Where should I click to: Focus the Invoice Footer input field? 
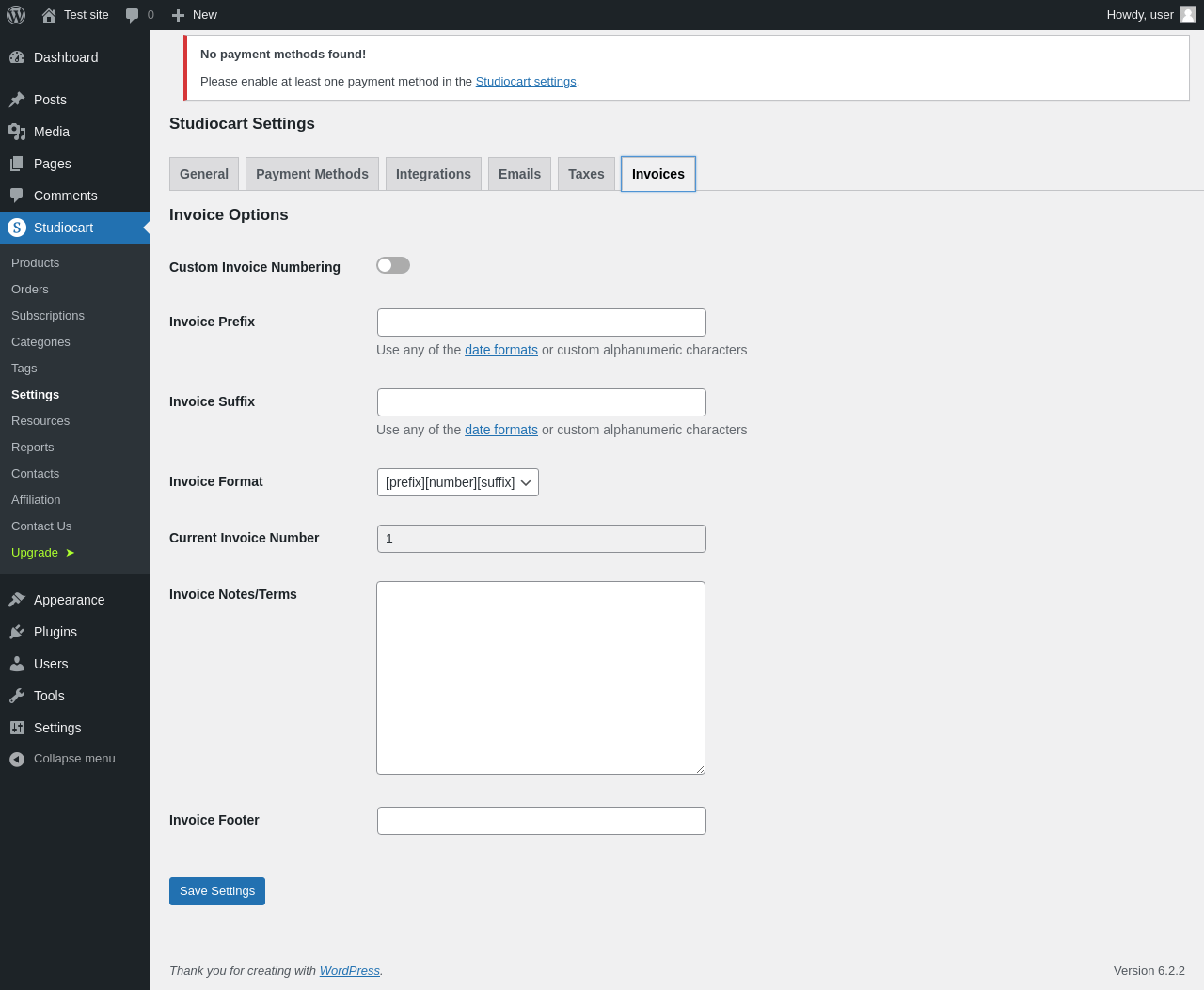click(542, 821)
